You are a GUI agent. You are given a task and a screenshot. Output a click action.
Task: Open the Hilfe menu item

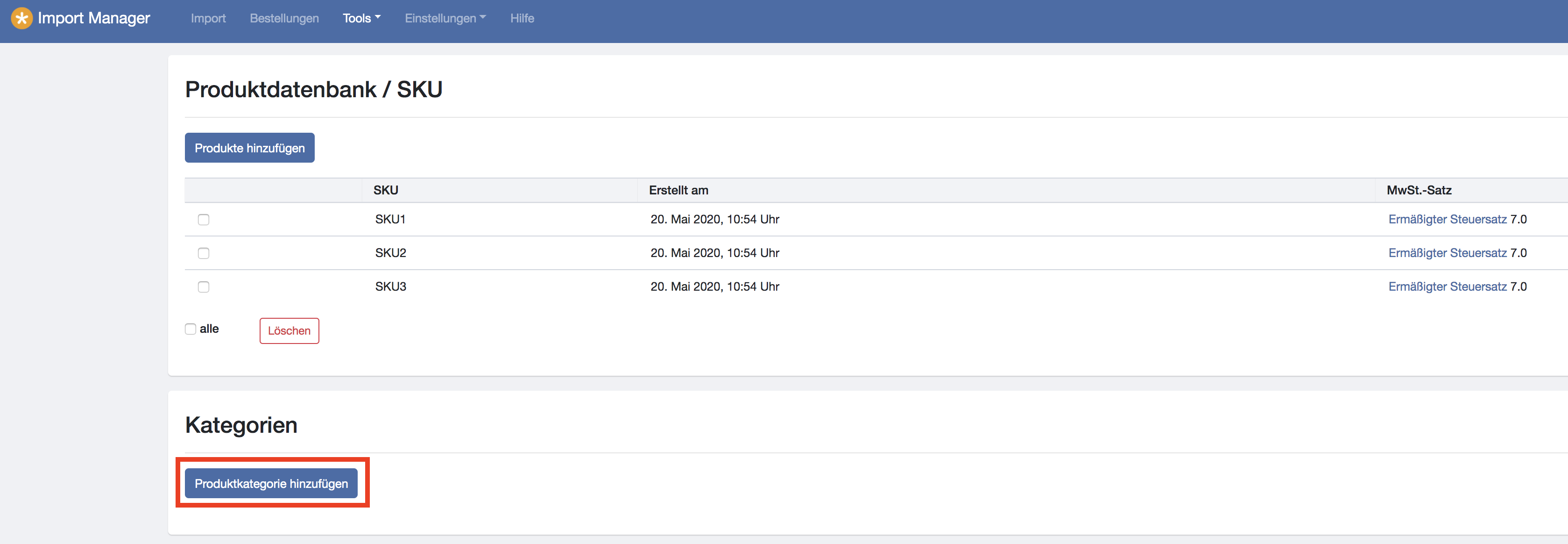tap(522, 18)
